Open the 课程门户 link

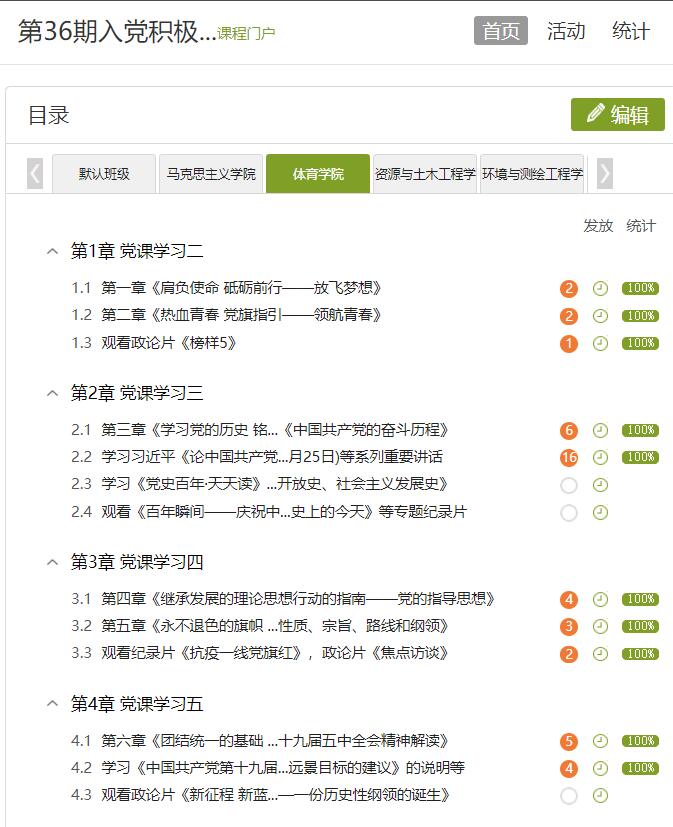[x=246, y=34]
